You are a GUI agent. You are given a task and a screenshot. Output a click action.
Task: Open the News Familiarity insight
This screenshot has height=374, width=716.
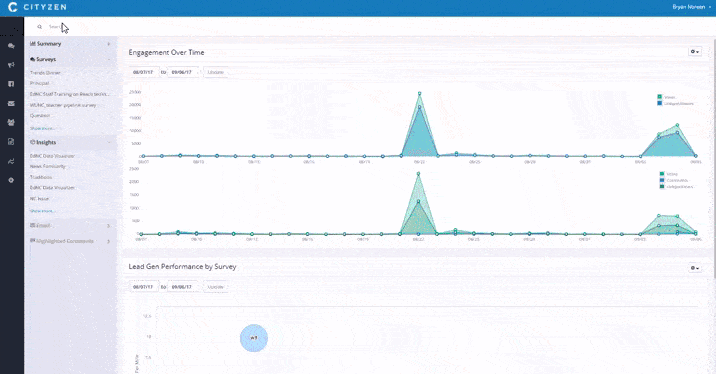[47, 166]
